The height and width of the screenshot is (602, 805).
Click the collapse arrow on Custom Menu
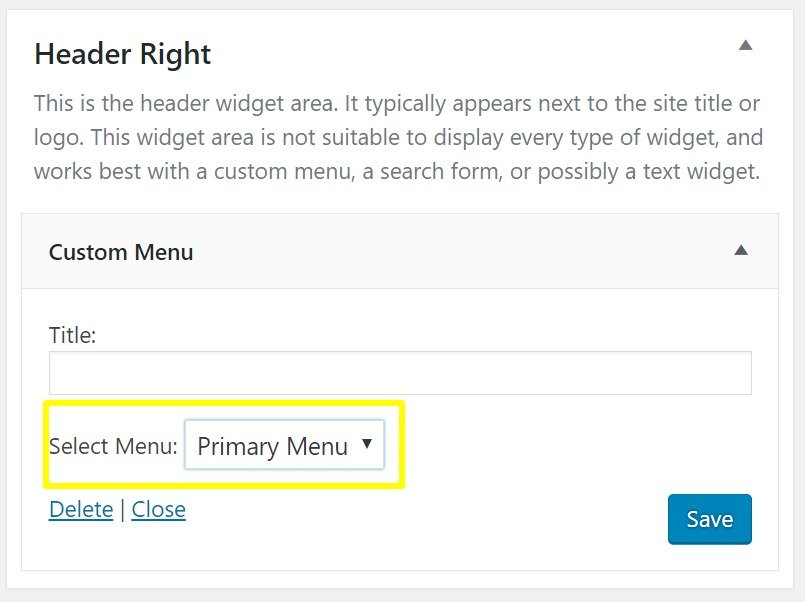pos(742,251)
